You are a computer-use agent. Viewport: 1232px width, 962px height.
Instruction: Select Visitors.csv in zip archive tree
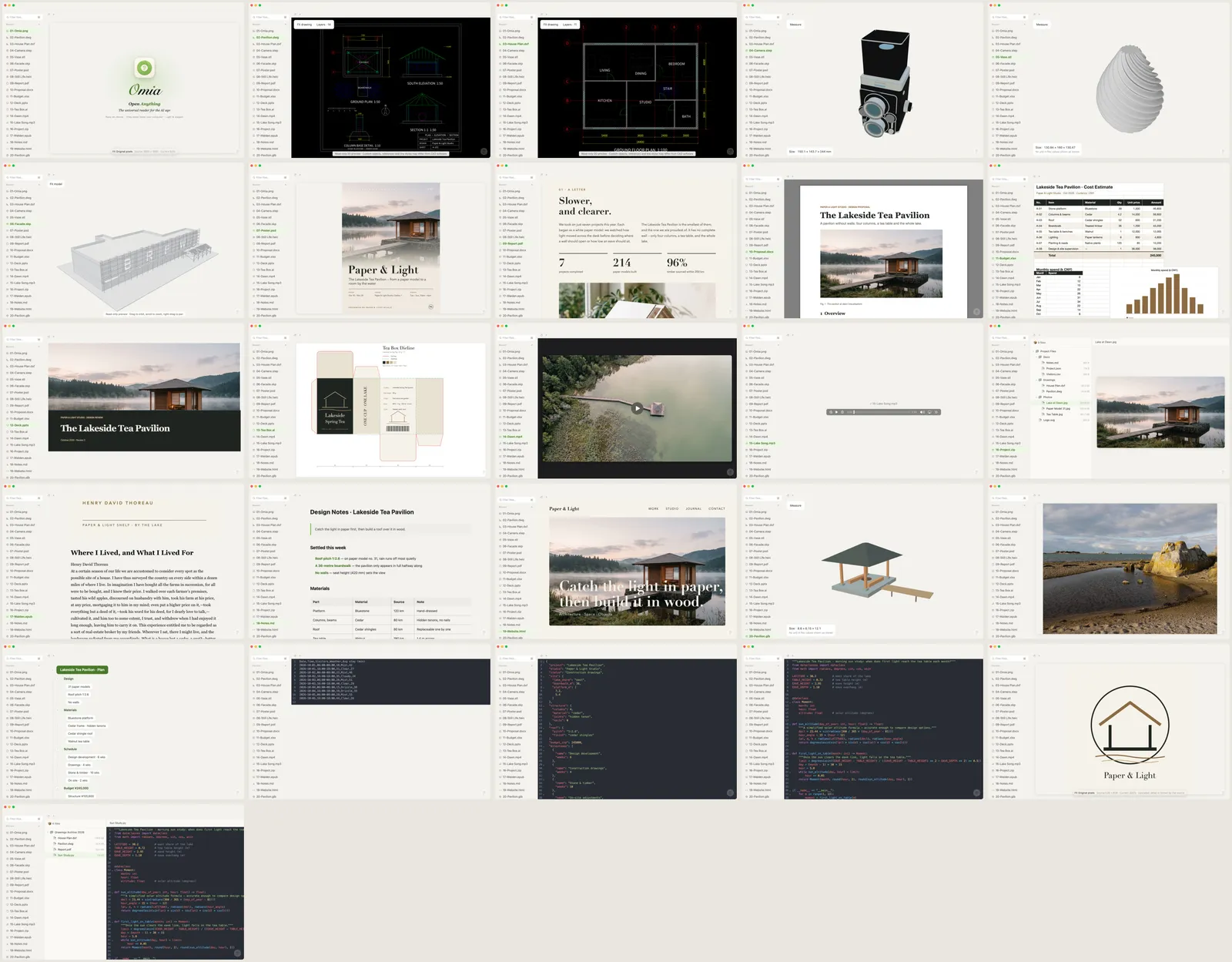pyautogui.click(x=1061, y=374)
